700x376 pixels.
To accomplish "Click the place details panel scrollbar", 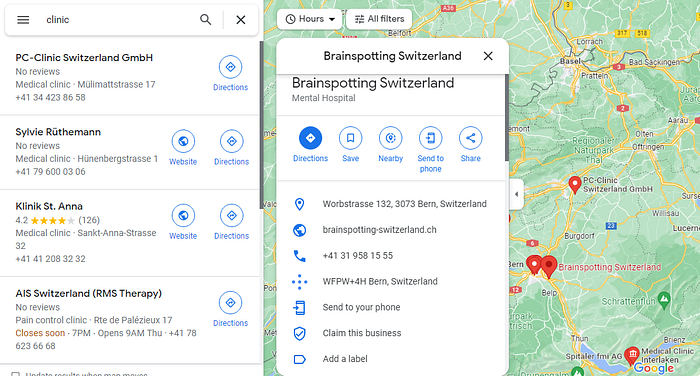I will pos(507,118).
